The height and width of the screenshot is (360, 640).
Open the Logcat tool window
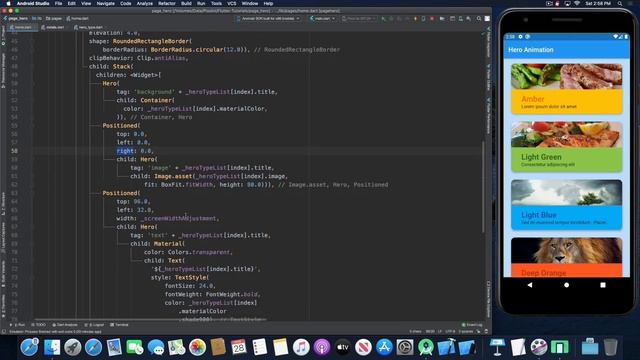pyautogui.click(x=94, y=325)
